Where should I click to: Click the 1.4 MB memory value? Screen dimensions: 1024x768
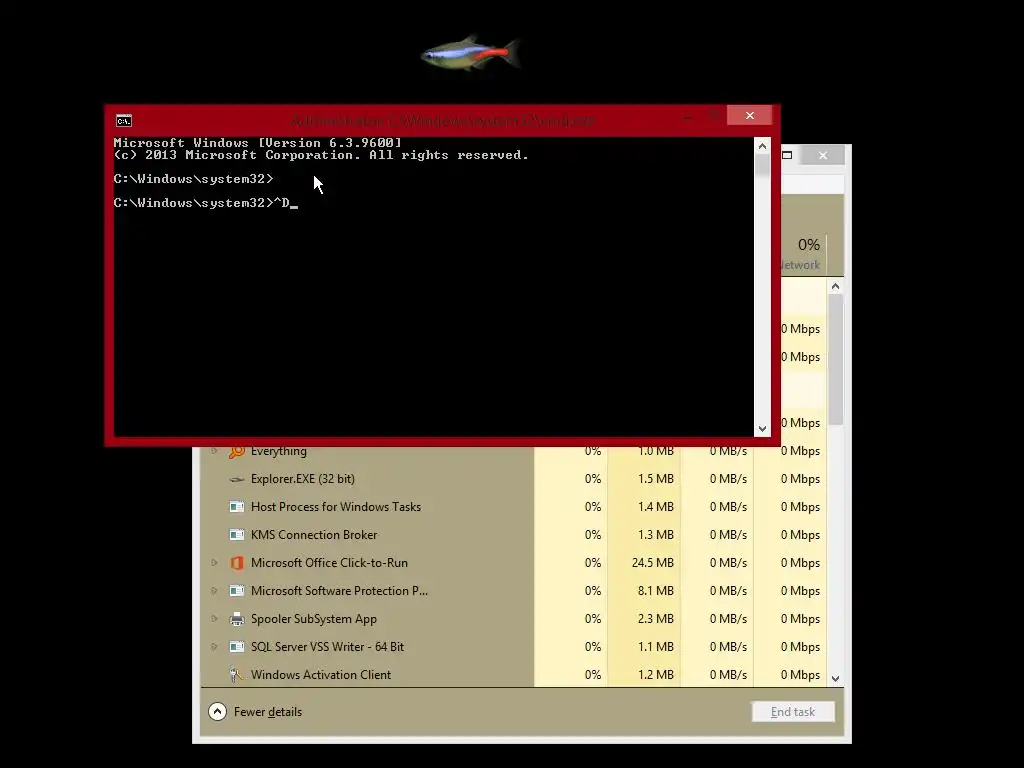(x=656, y=507)
